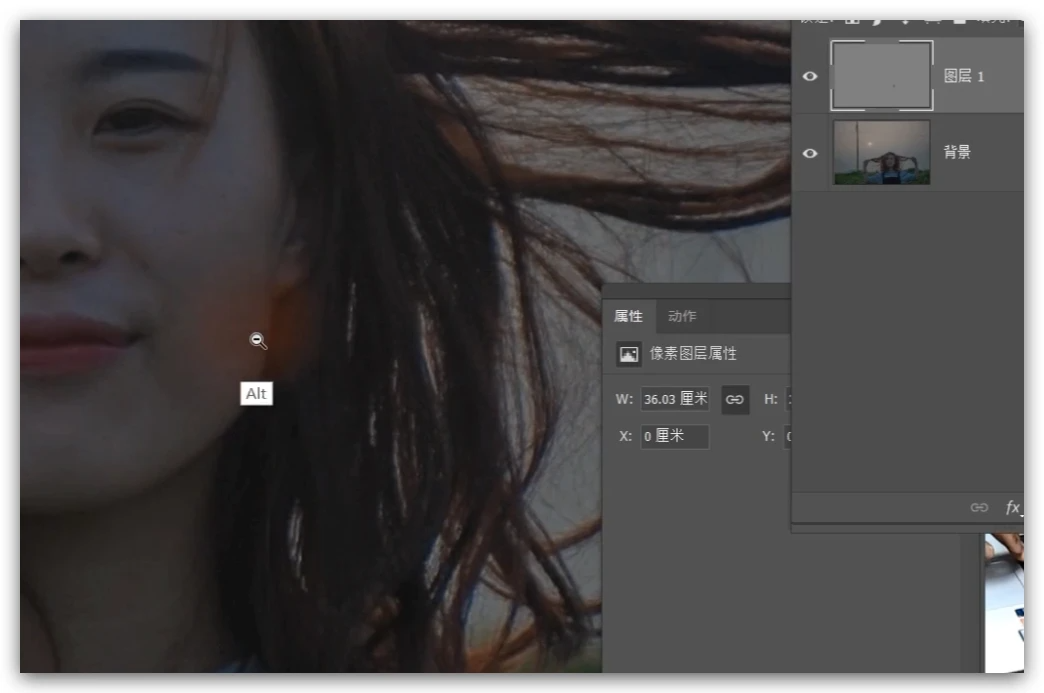The width and height of the screenshot is (1044, 693).
Task: Click the 背景 layer thumbnail
Action: pos(881,152)
